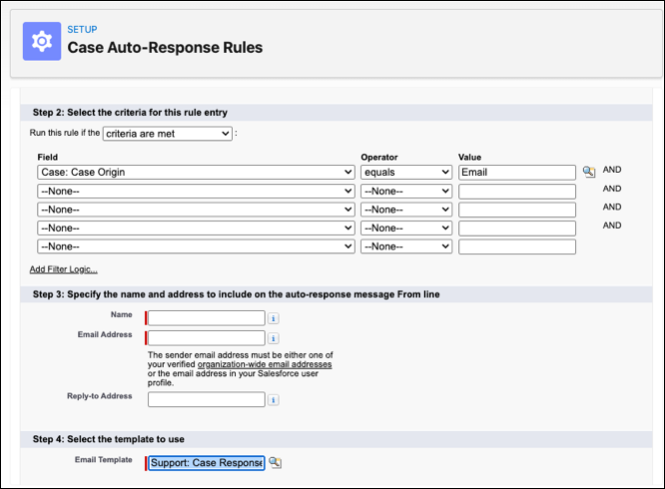Screen dimensions: 665x489
Task: Click the fifth row Value input
Action: (517, 246)
